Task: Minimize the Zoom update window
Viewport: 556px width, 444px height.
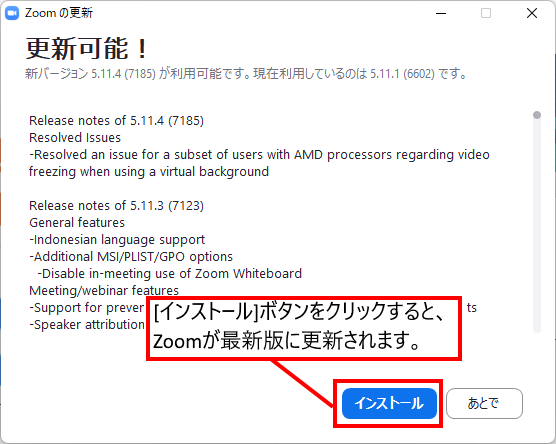Action: [x=441, y=13]
